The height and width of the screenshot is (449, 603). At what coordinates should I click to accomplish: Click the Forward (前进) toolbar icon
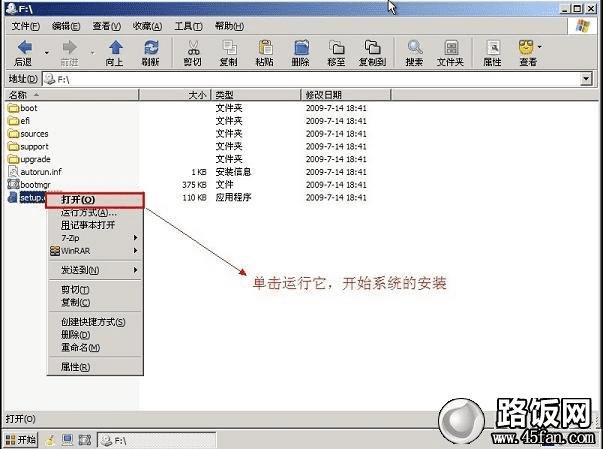tap(69, 48)
